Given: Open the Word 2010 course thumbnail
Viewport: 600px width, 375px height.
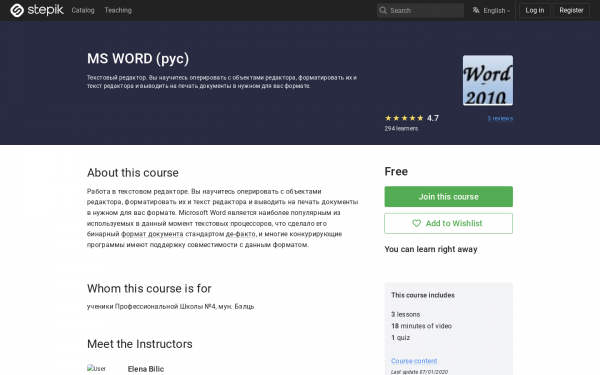Looking at the screenshot, I should click(x=488, y=80).
